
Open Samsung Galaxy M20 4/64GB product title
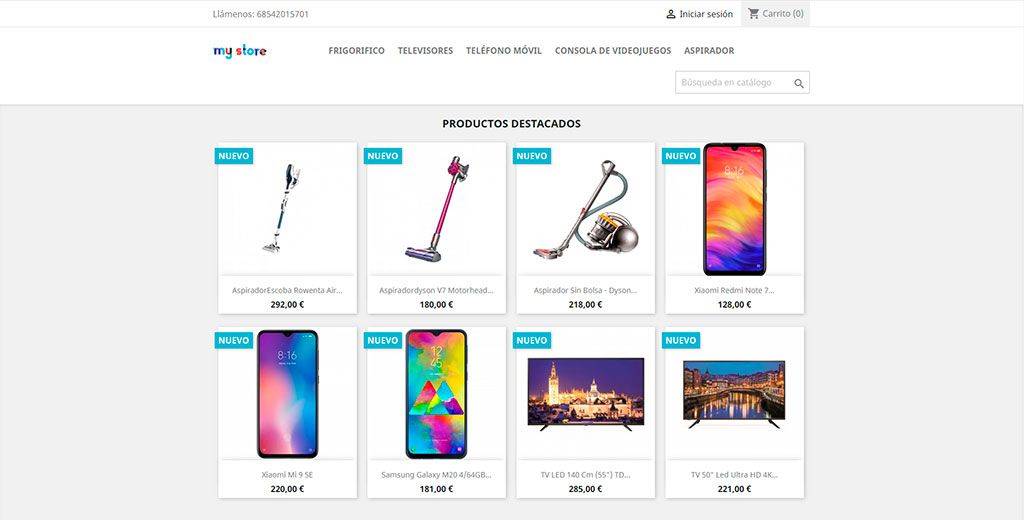[436, 475]
